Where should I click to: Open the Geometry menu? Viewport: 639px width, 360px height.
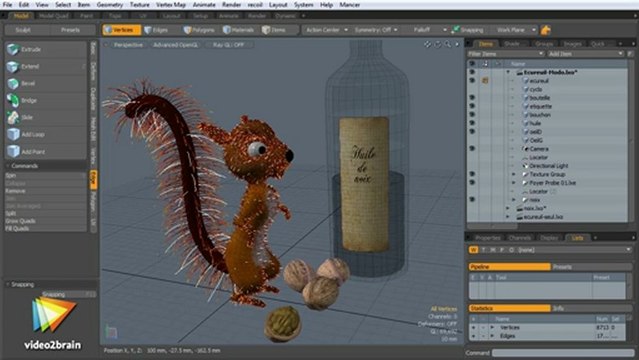(110, 5)
